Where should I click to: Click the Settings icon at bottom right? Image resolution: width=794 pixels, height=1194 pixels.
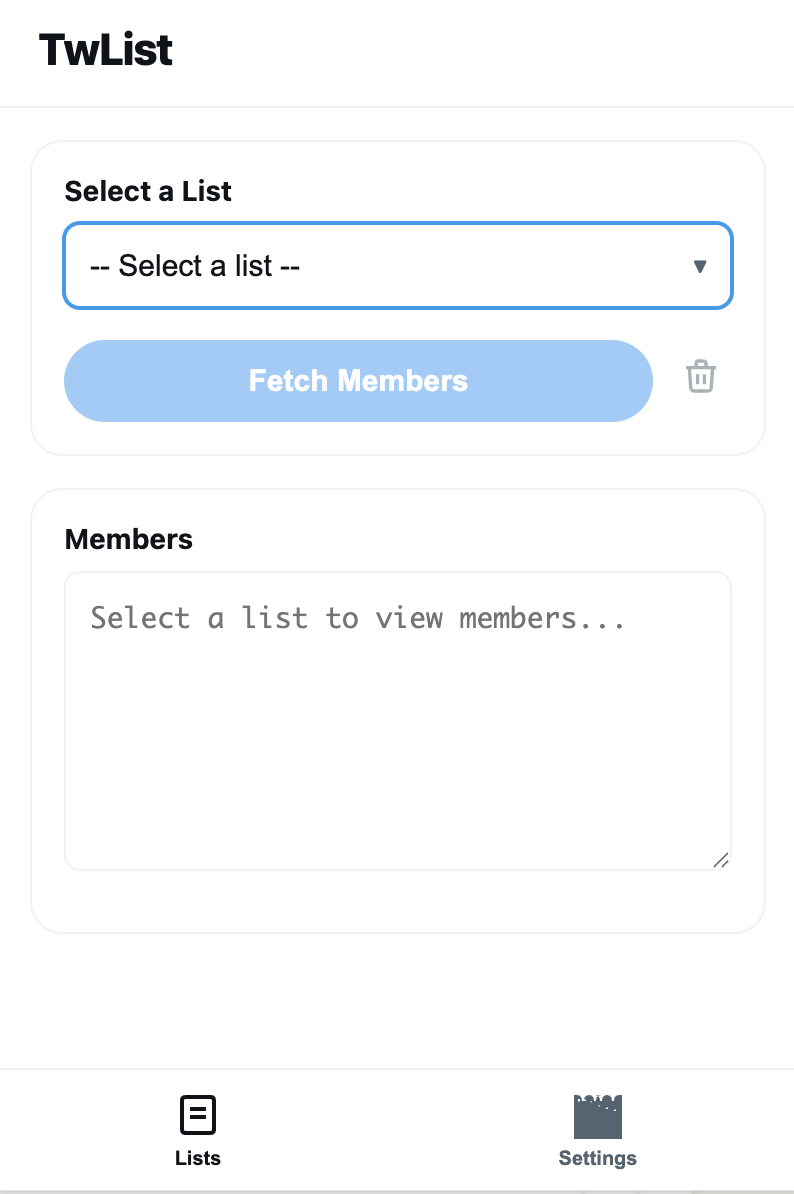coord(597,1114)
